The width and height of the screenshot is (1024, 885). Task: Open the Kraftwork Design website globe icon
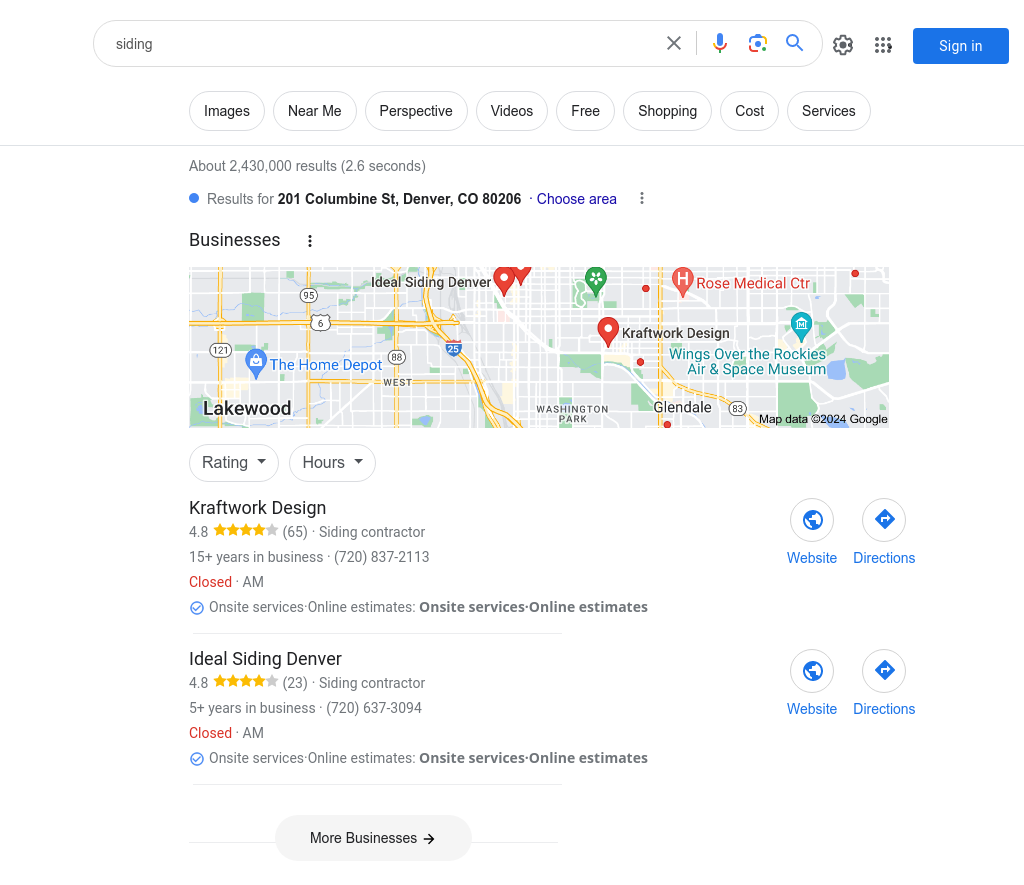812,520
